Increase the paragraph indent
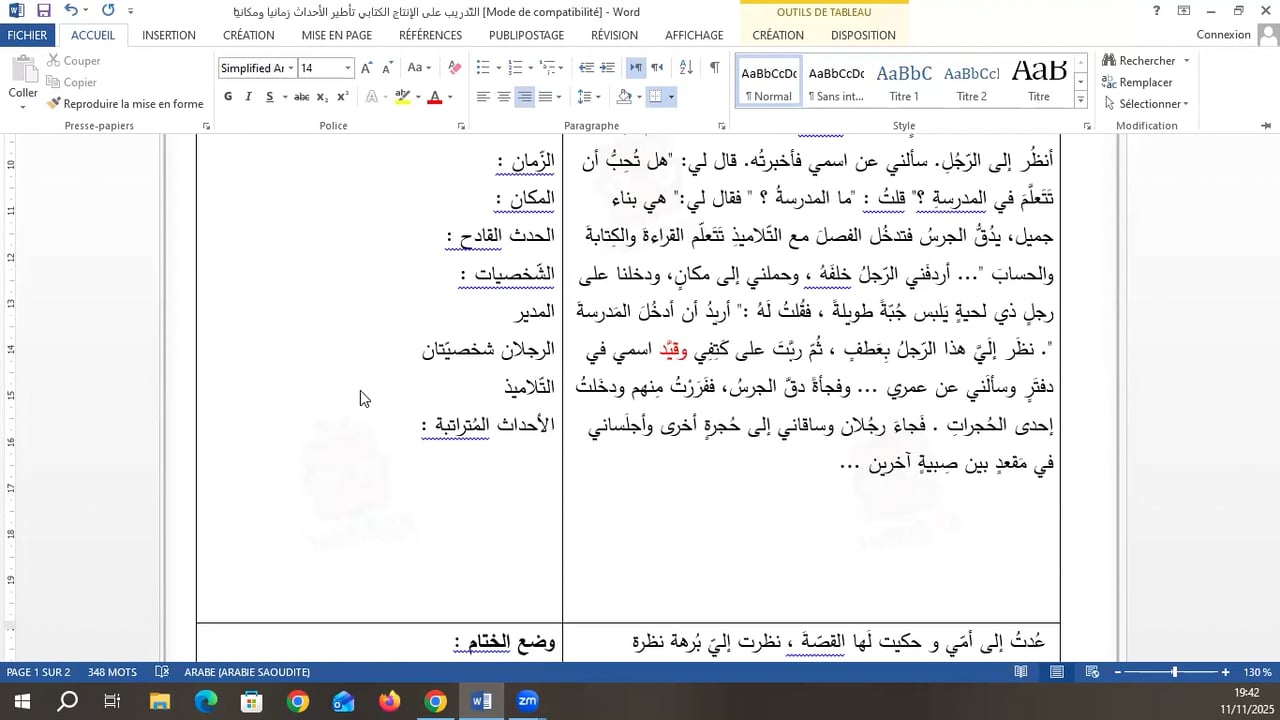 click(x=608, y=68)
